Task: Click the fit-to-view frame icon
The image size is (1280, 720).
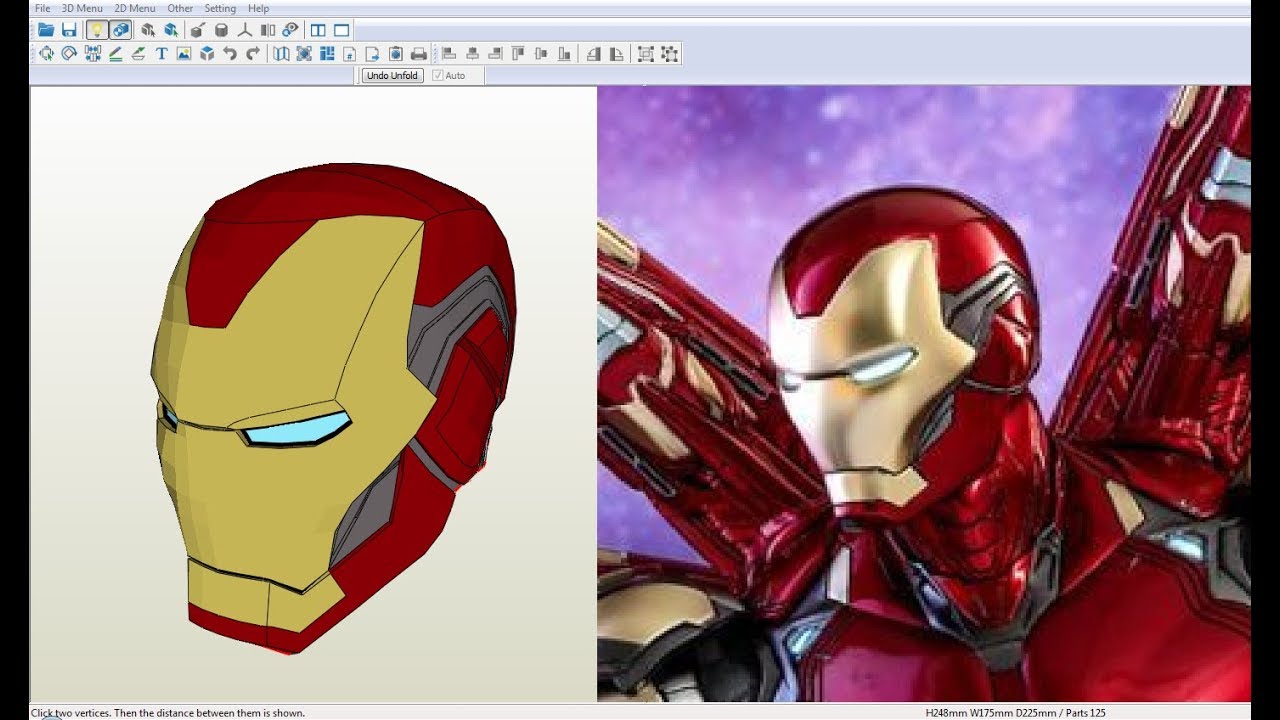Action: pyautogui.click(x=304, y=54)
